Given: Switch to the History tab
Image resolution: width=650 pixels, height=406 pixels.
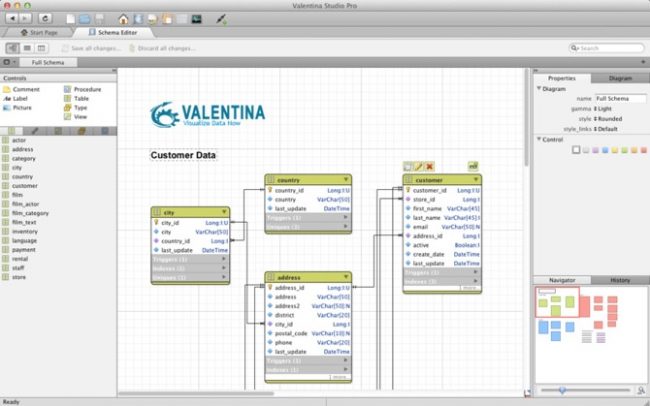Looking at the screenshot, I should [x=620, y=280].
